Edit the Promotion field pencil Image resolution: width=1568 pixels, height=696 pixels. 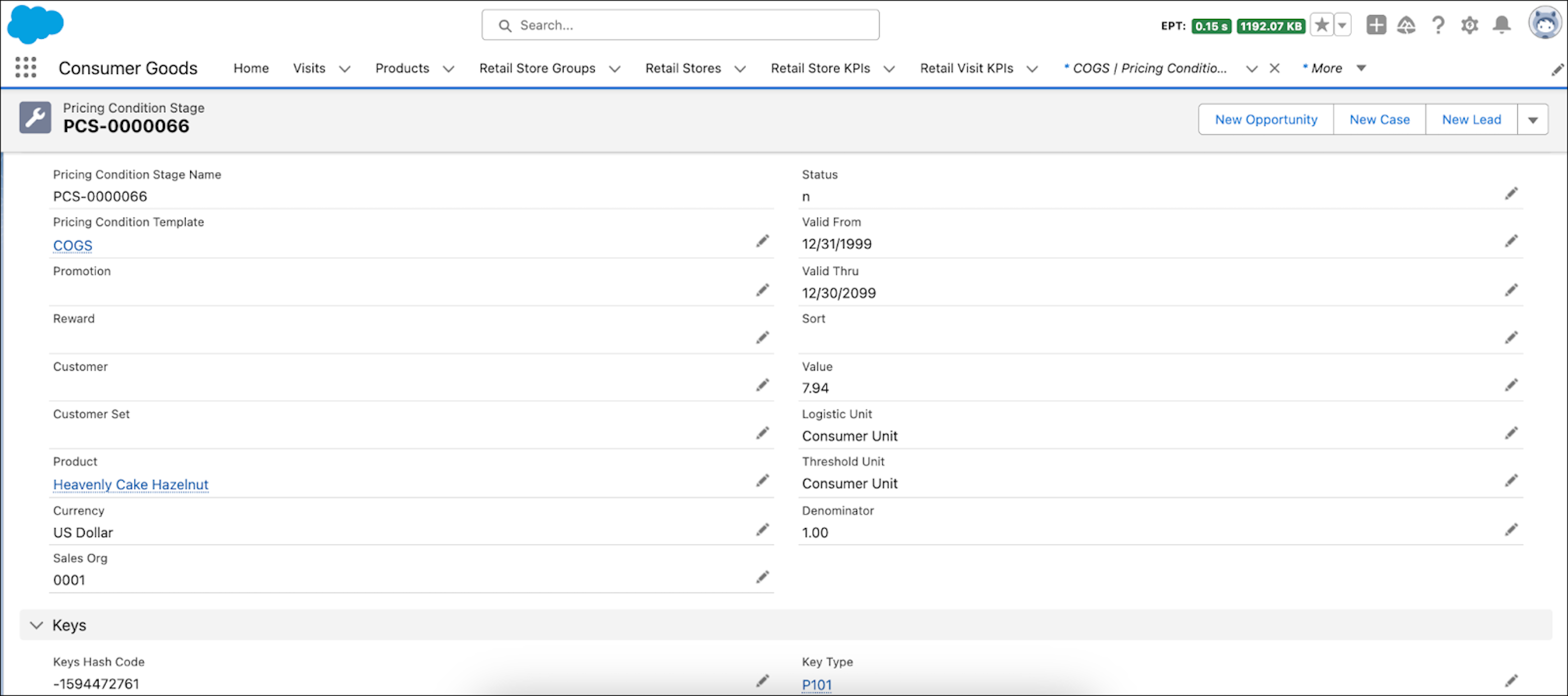click(x=763, y=290)
